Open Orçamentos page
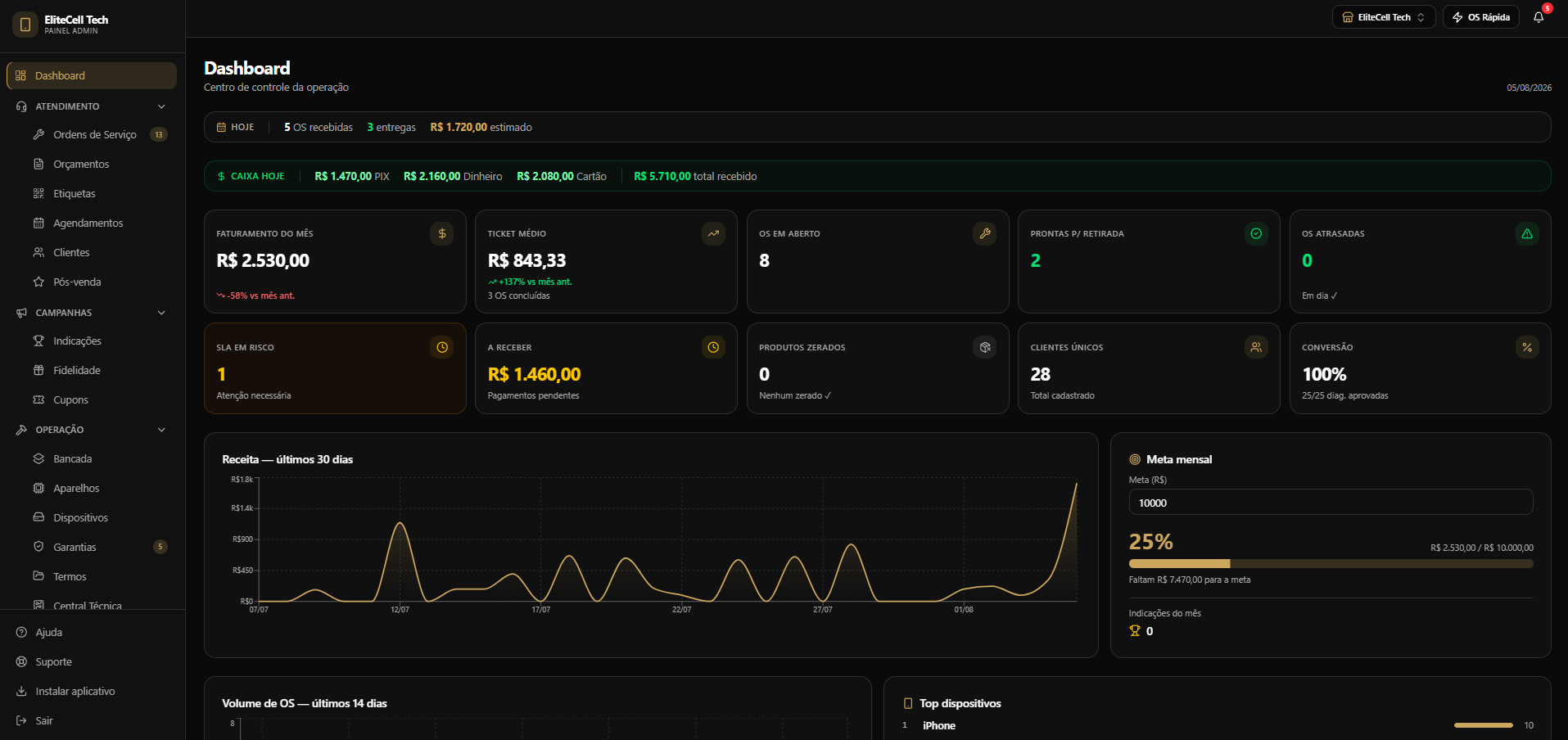Image resolution: width=1568 pixels, height=740 pixels. 100,164
